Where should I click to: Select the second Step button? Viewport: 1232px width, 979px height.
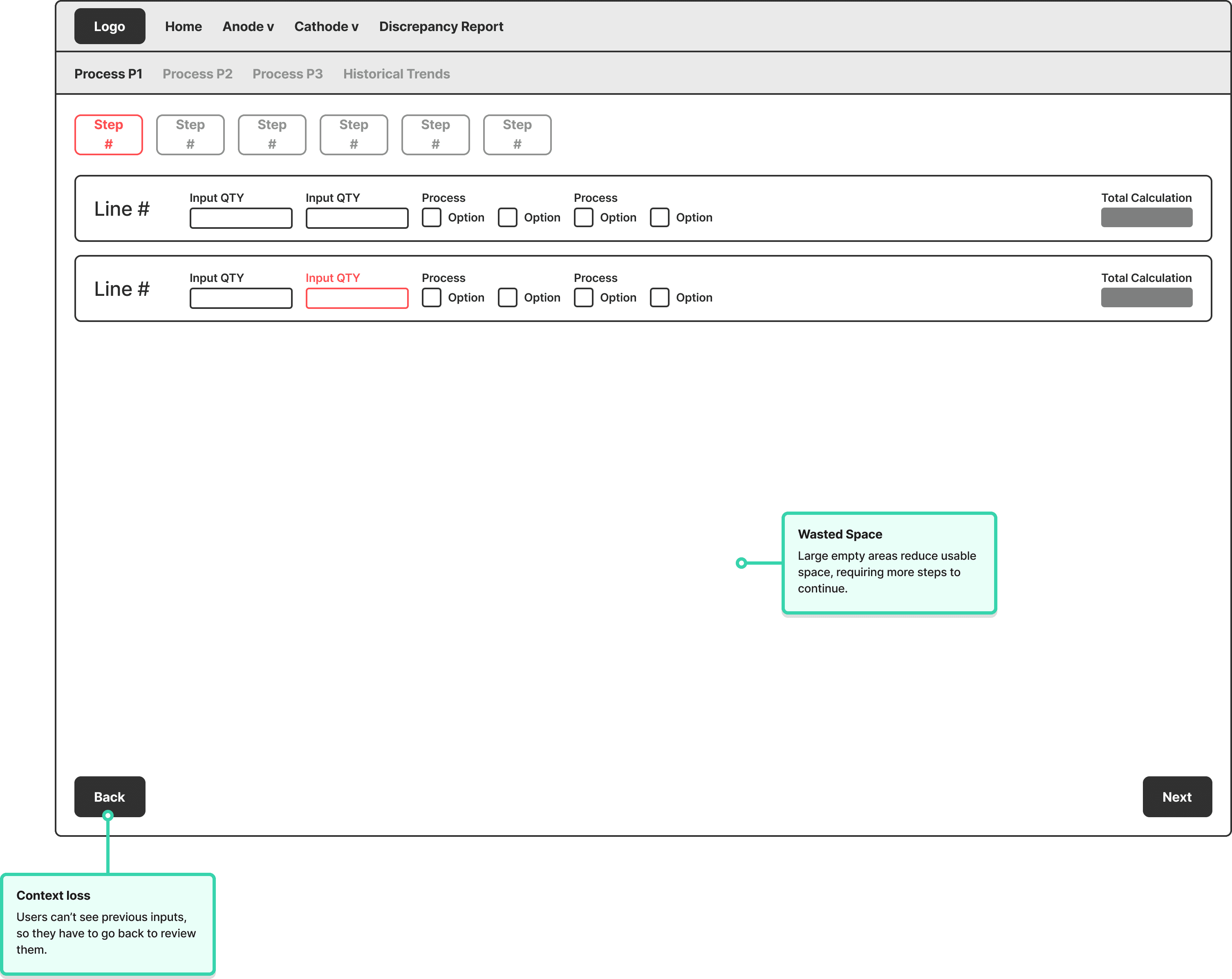[190, 135]
